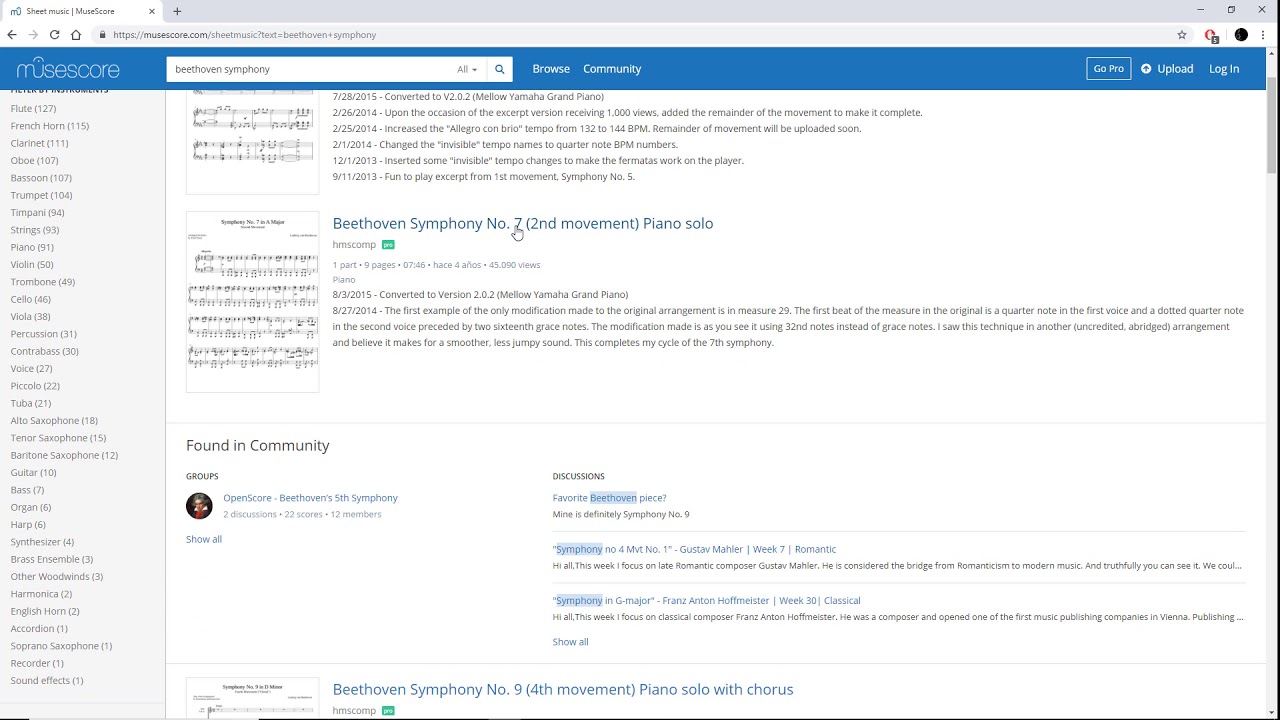Image resolution: width=1280 pixels, height=720 pixels.
Task: Filter by Tuba (21)
Action: pos(31,403)
